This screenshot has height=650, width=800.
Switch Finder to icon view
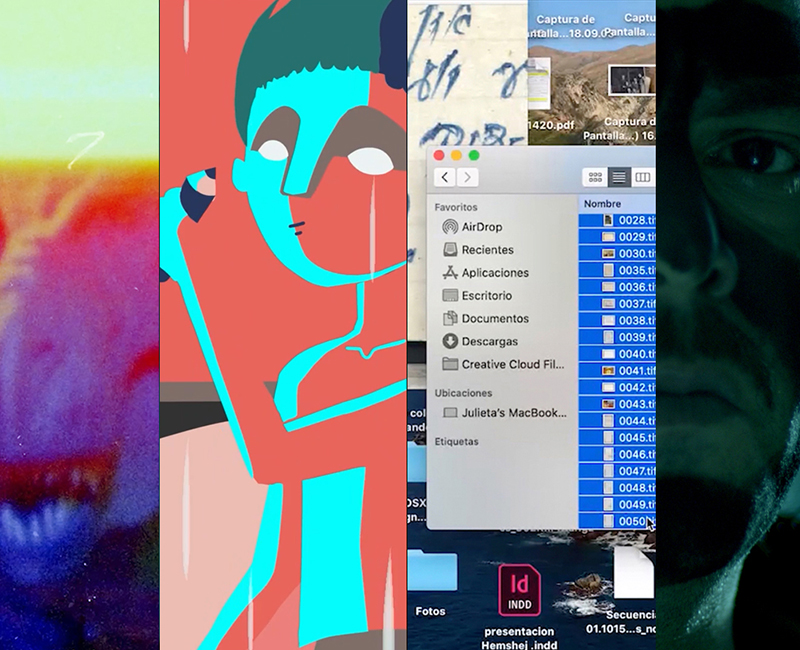(595, 177)
